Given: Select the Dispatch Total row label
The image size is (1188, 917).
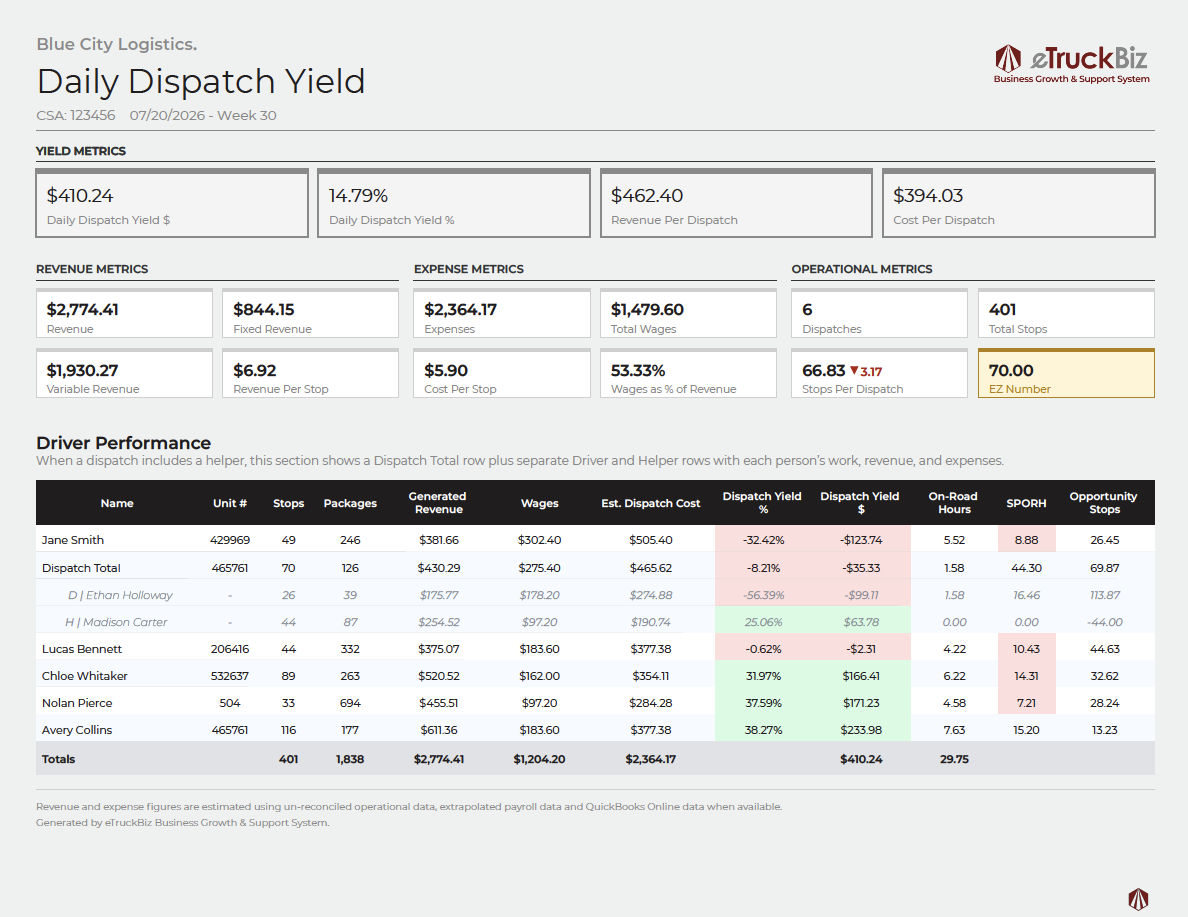Looking at the screenshot, I should [81, 568].
